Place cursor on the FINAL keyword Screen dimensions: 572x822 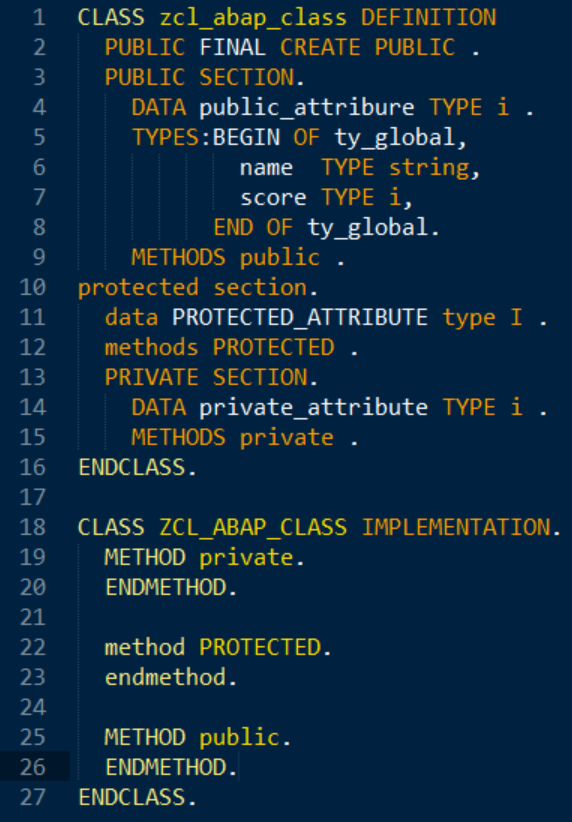click(x=233, y=48)
